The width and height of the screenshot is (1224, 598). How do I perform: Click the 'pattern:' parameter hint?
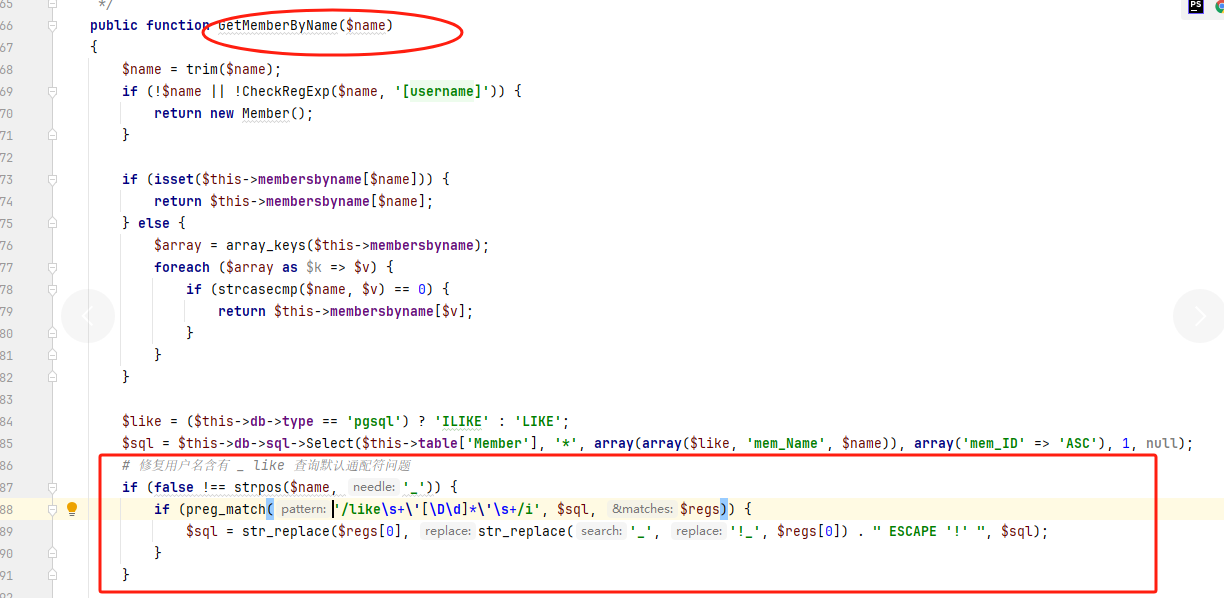(x=303, y=510)
